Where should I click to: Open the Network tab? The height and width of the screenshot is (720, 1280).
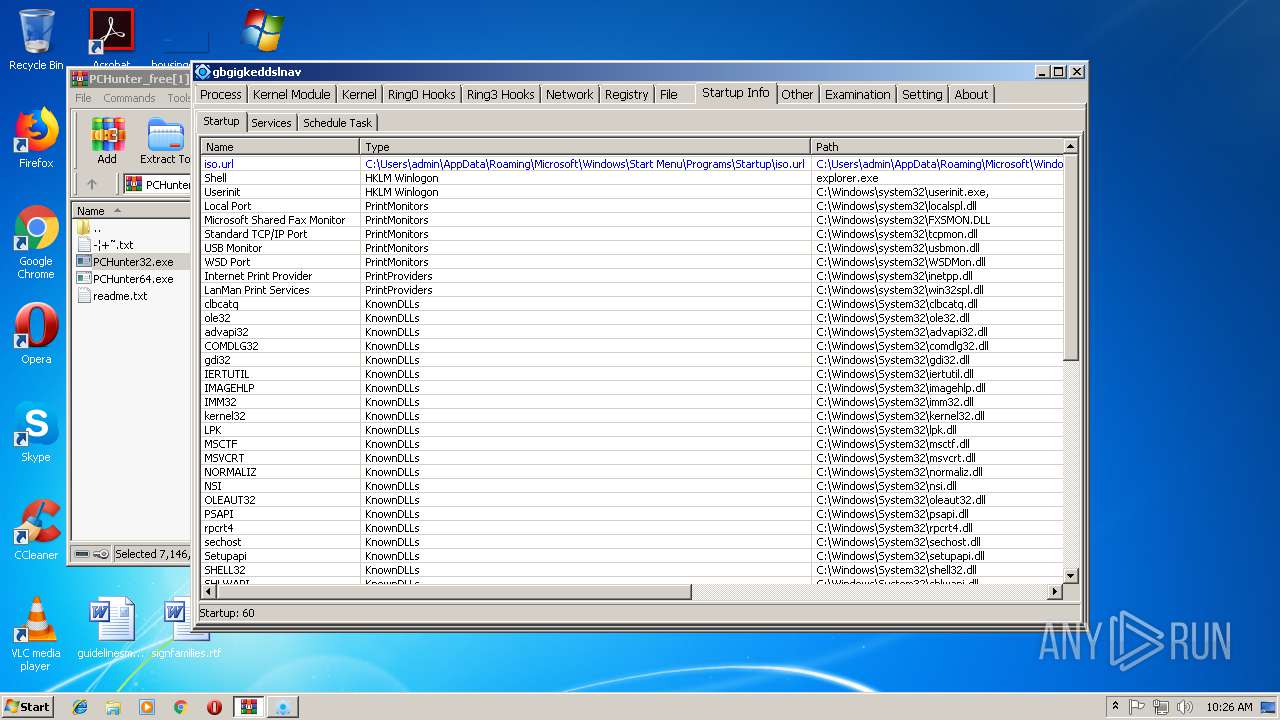click(x=569, y=94)
